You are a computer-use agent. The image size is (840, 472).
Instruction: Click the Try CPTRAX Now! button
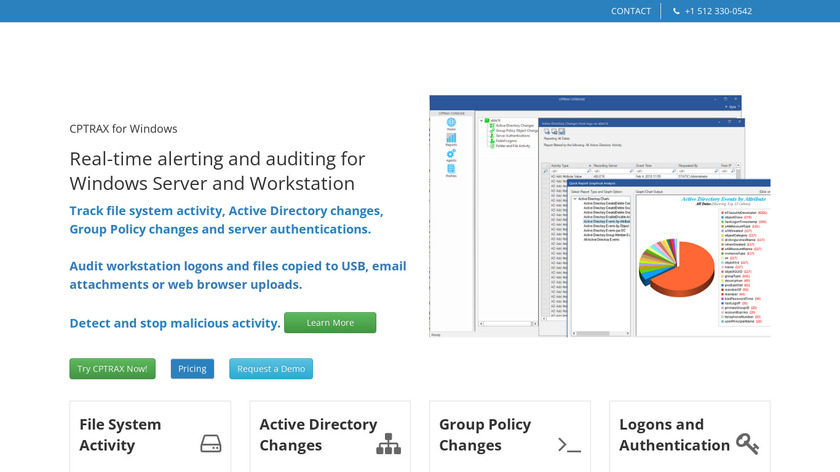112,368
